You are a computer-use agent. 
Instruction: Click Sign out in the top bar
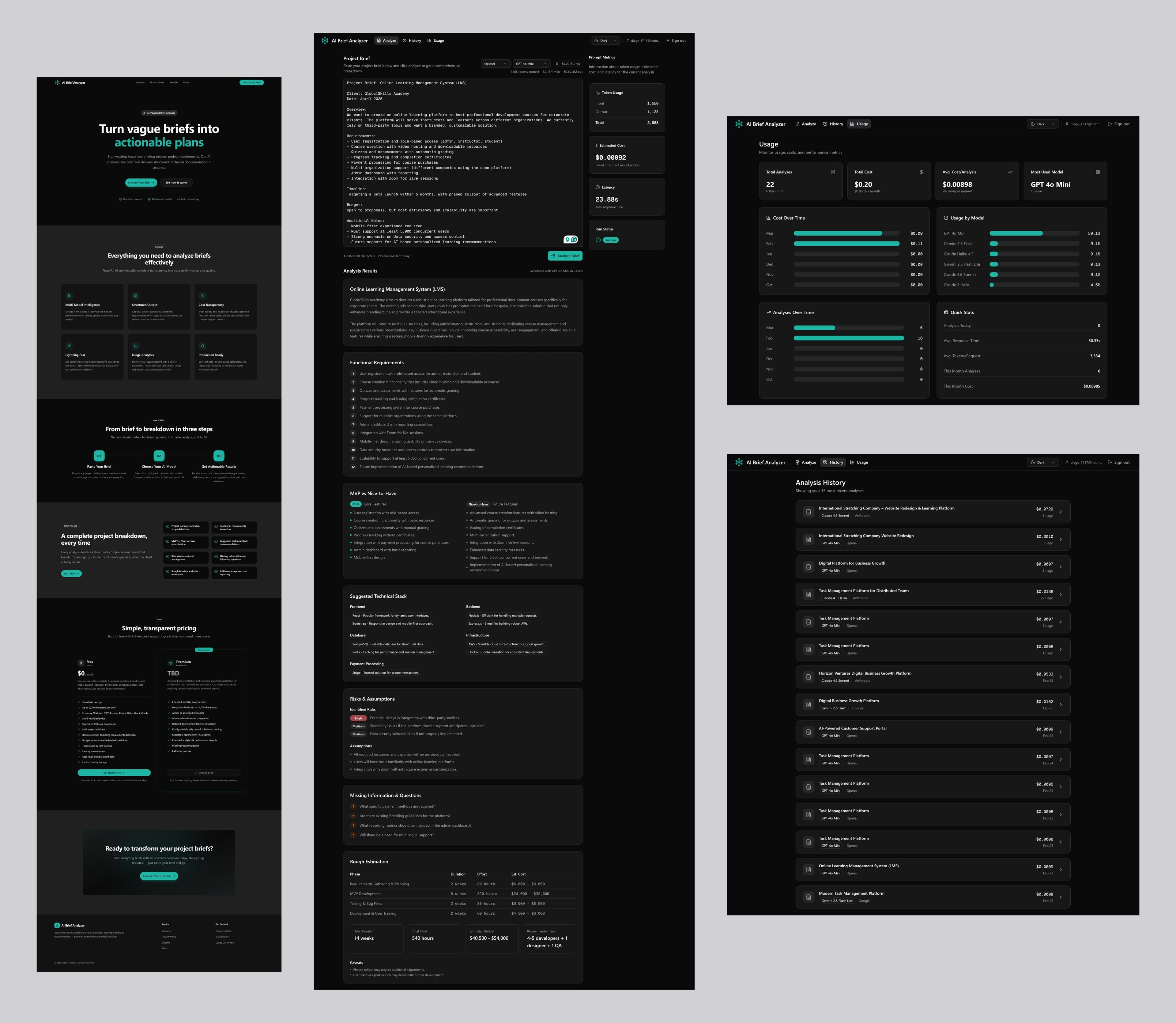[x=677, y=40]
